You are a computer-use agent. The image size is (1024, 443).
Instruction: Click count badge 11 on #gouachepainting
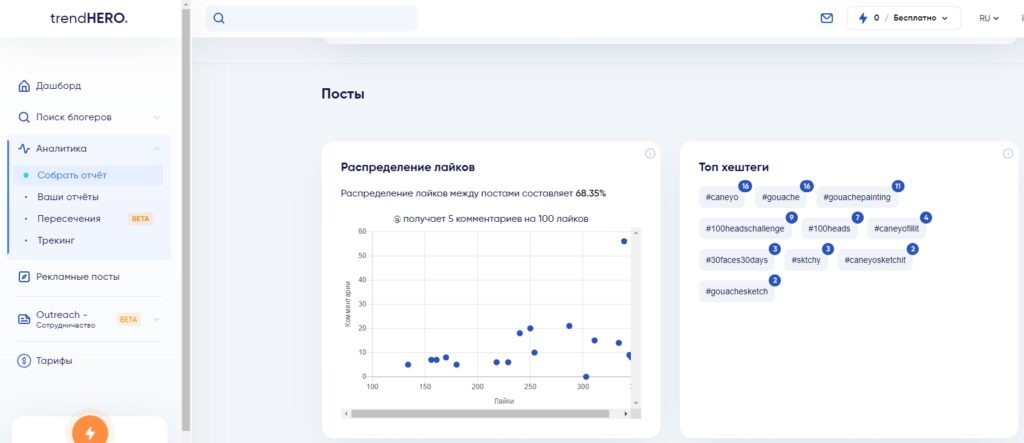pos(897,186)
